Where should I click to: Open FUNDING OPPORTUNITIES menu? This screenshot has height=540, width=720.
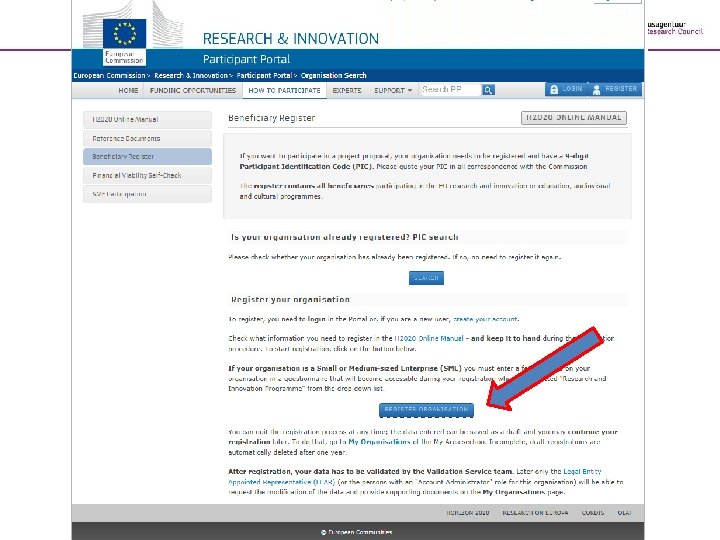click(193, 90)
